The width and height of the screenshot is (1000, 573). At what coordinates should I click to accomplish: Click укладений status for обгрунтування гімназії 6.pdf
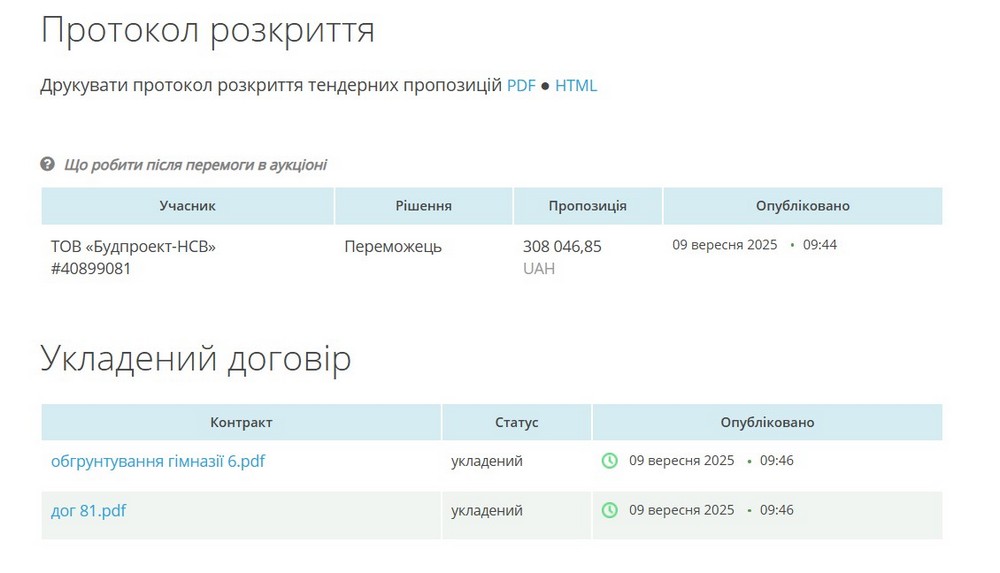click(x=487, y=461)
